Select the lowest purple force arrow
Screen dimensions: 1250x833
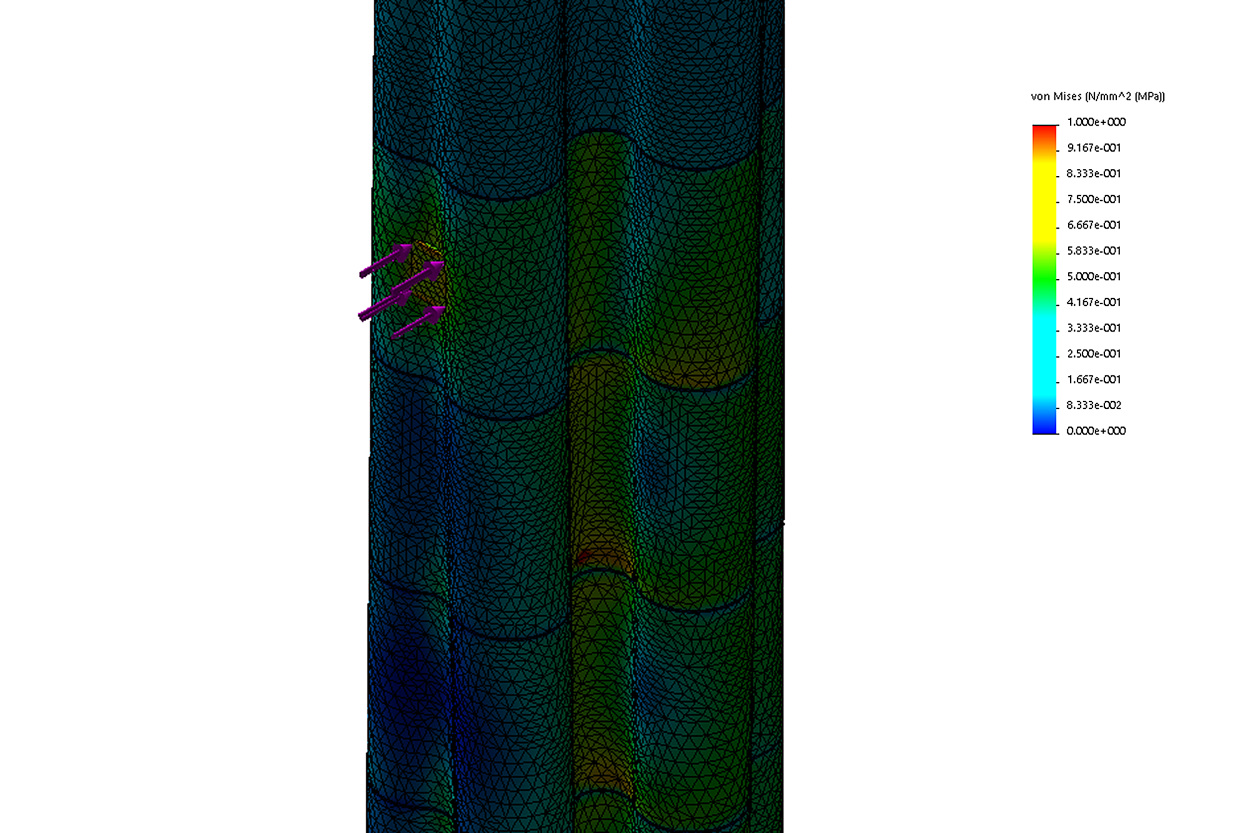(x=418, y=321)
